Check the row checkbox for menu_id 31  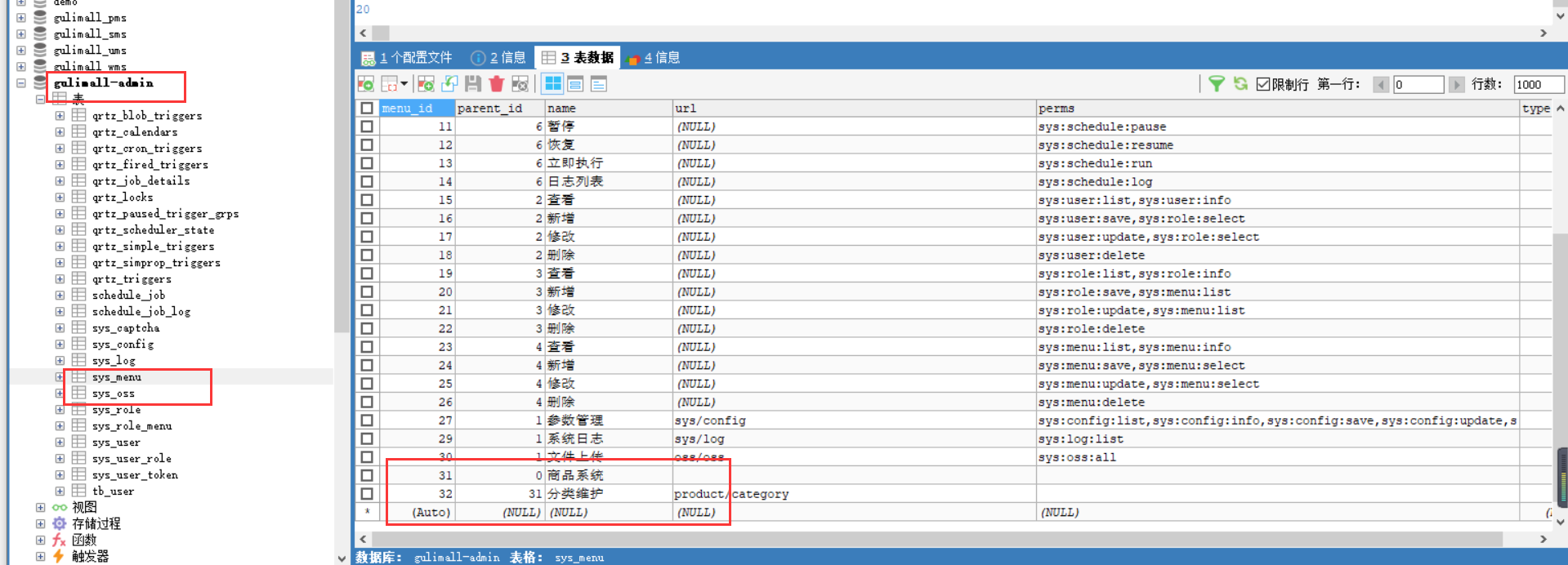pyautogui.click(x=367, y=475)
